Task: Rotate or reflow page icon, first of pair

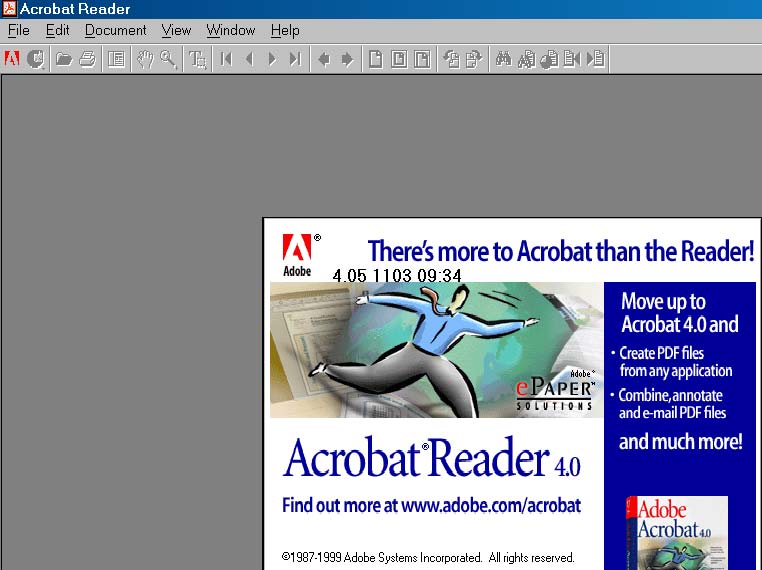Action: (451, 59)
